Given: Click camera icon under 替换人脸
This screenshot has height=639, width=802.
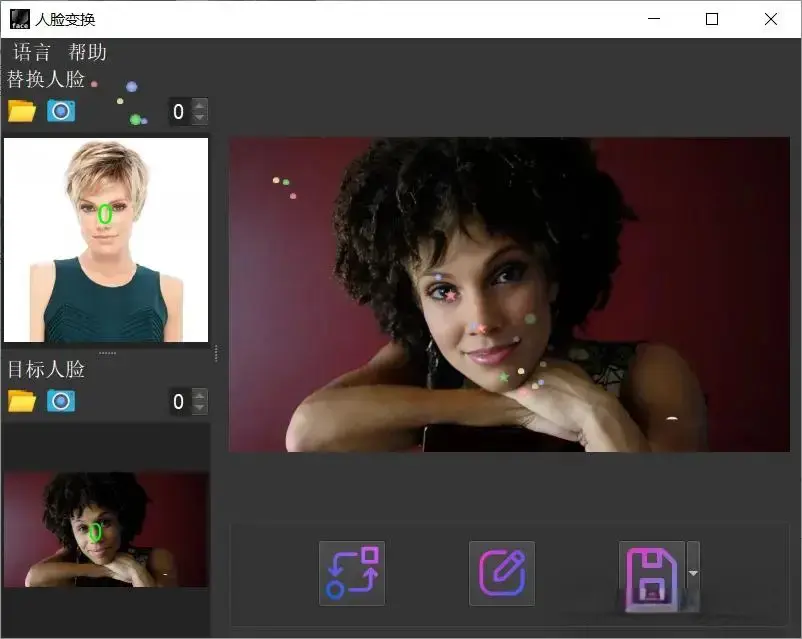Looking at the screenshot, I should (x=61, y=111).
